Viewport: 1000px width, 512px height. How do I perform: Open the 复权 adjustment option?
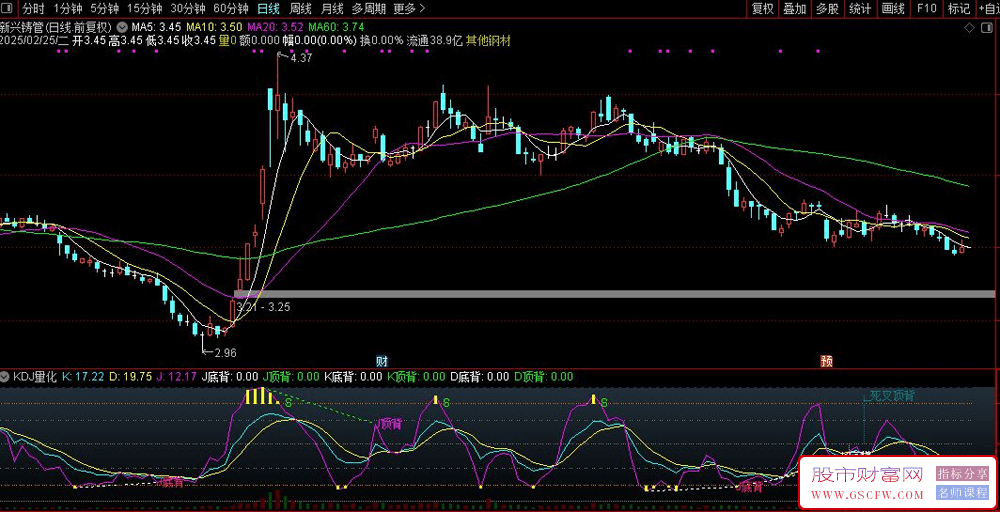(763, 9)
